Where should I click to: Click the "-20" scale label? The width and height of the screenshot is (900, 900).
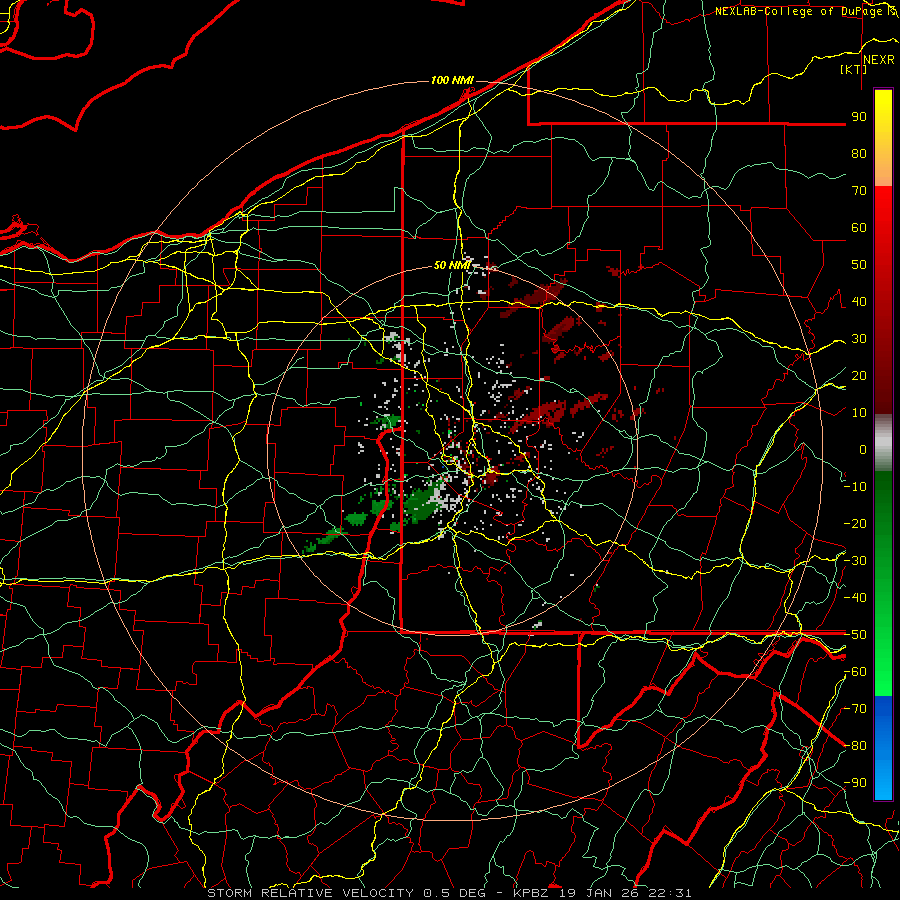pyautogui.click(x=855, y=523)
